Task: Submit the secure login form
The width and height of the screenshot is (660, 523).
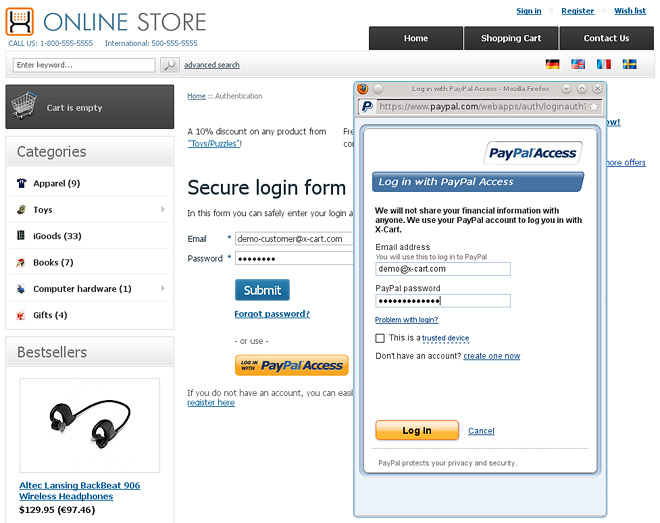Action: point(262,290)
